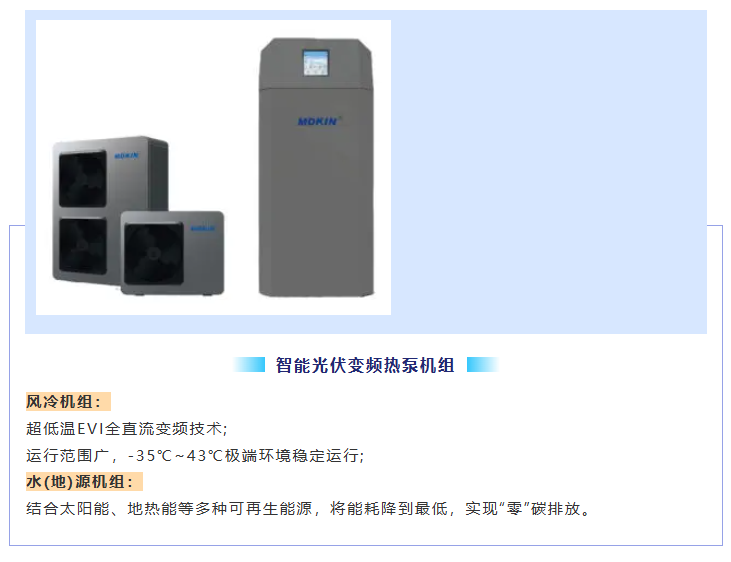The image size is (731, 562).
Task: Click the bottom fan of dual-fan unit
Action: click(83, 246)
